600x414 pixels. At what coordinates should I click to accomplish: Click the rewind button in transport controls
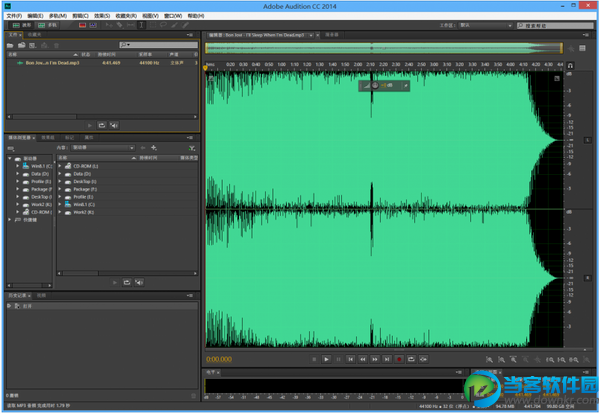point(362,358)
